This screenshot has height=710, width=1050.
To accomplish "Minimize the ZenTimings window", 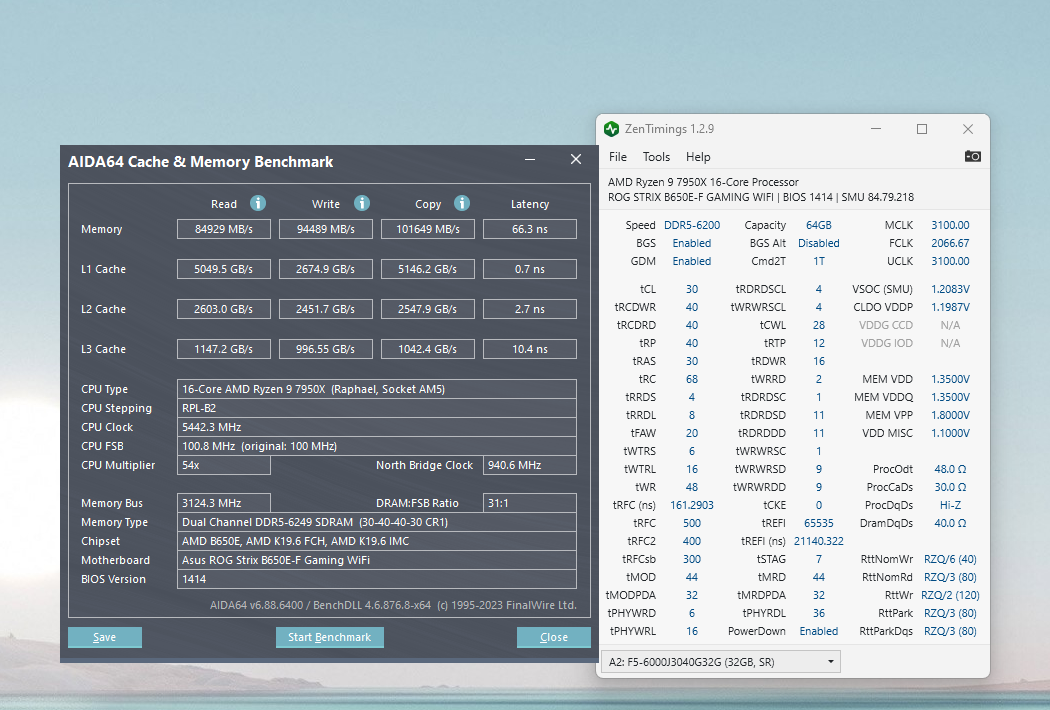I will click(876, 129).
